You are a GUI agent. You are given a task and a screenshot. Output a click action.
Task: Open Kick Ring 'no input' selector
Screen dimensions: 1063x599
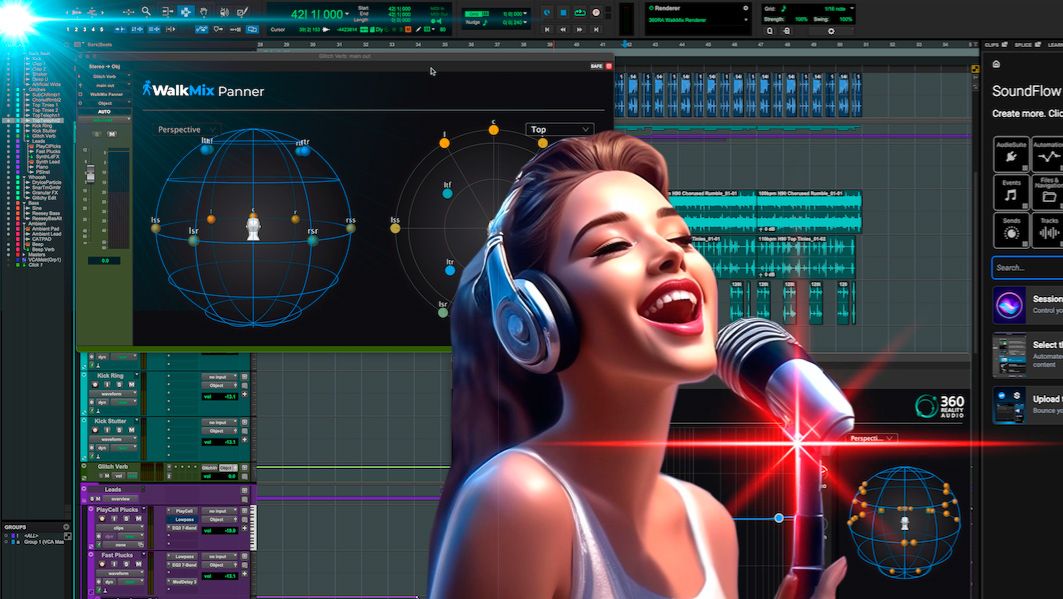(x=220, y=376)
